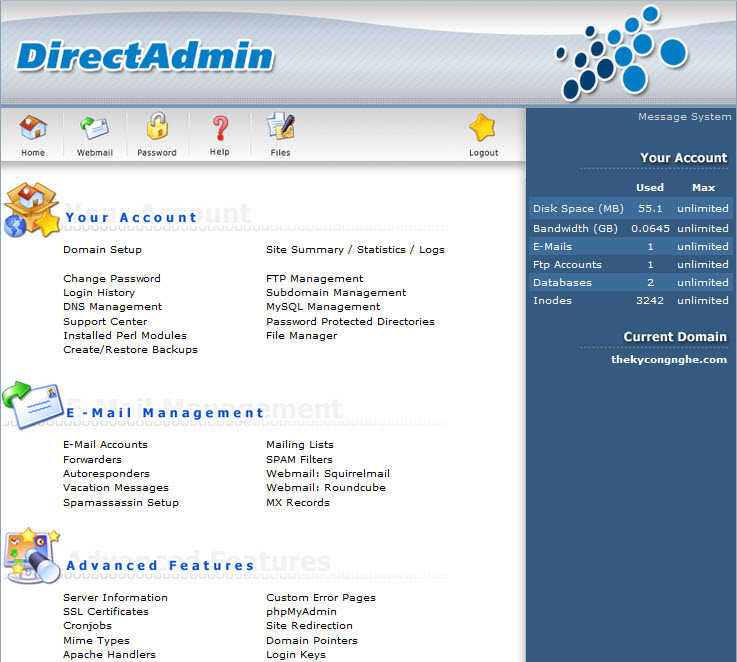
Task: Click the E-Mail Management envelope icon
Action: coord(32,404)
